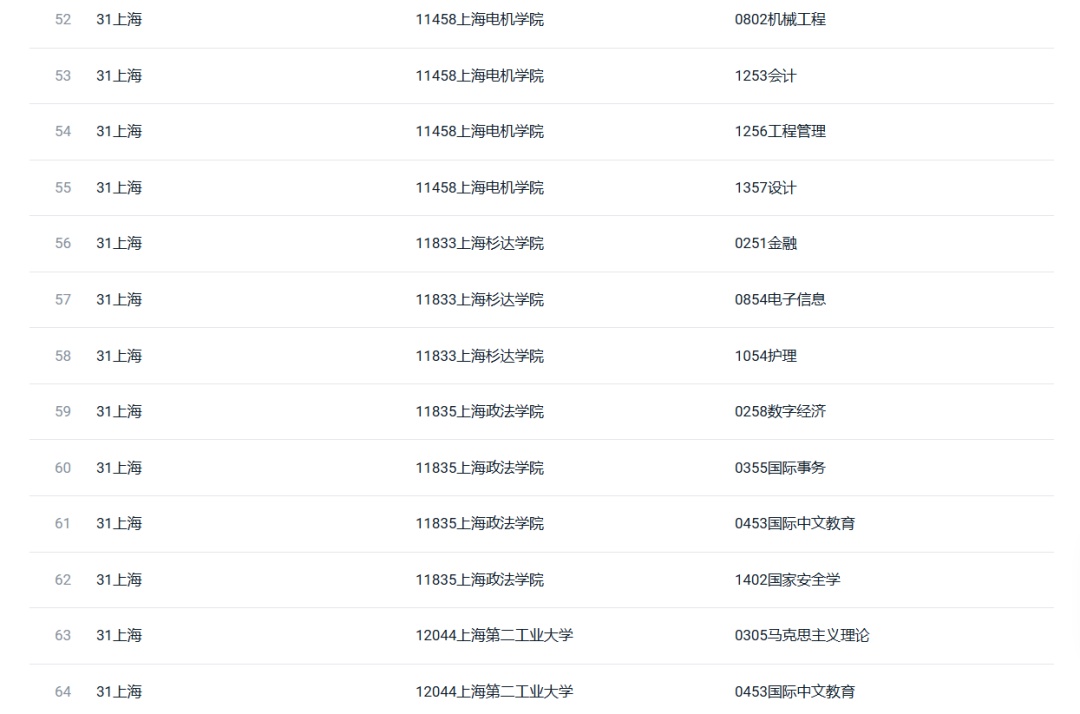1080x714 pixels.
Task: Click 31上海 in row 52
Action: tap(119, 19)
